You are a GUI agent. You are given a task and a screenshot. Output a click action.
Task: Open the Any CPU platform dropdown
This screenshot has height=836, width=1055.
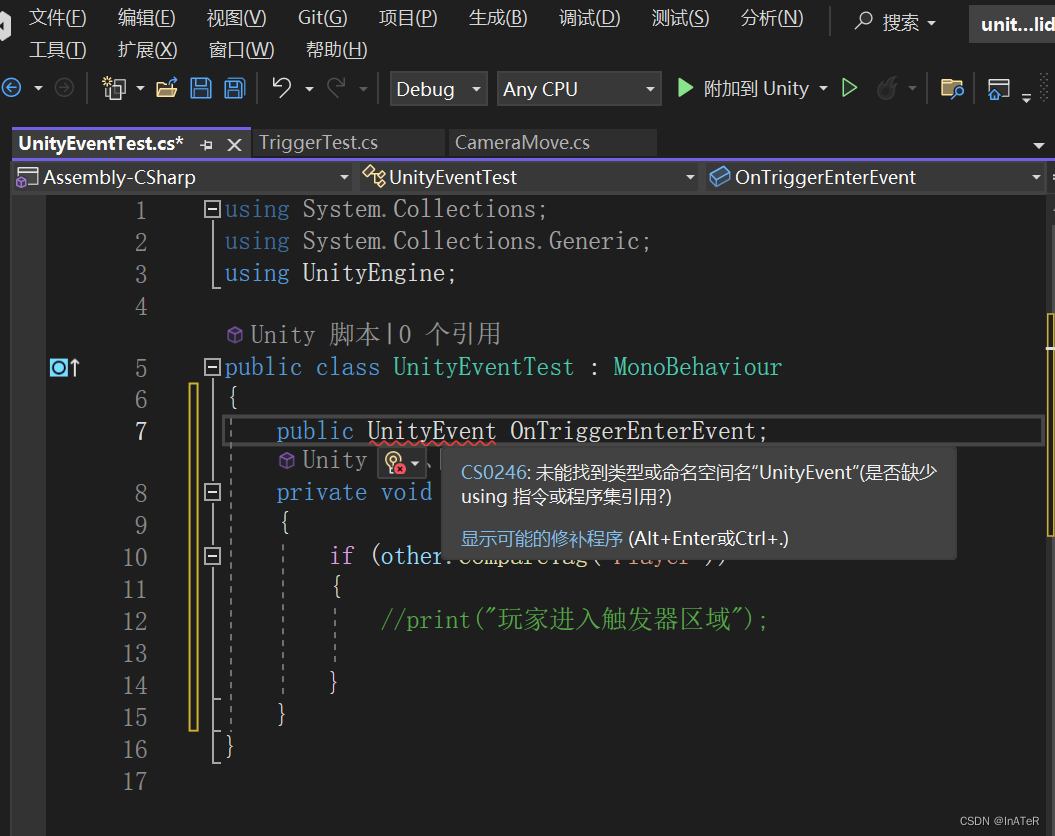coord(578,88)
